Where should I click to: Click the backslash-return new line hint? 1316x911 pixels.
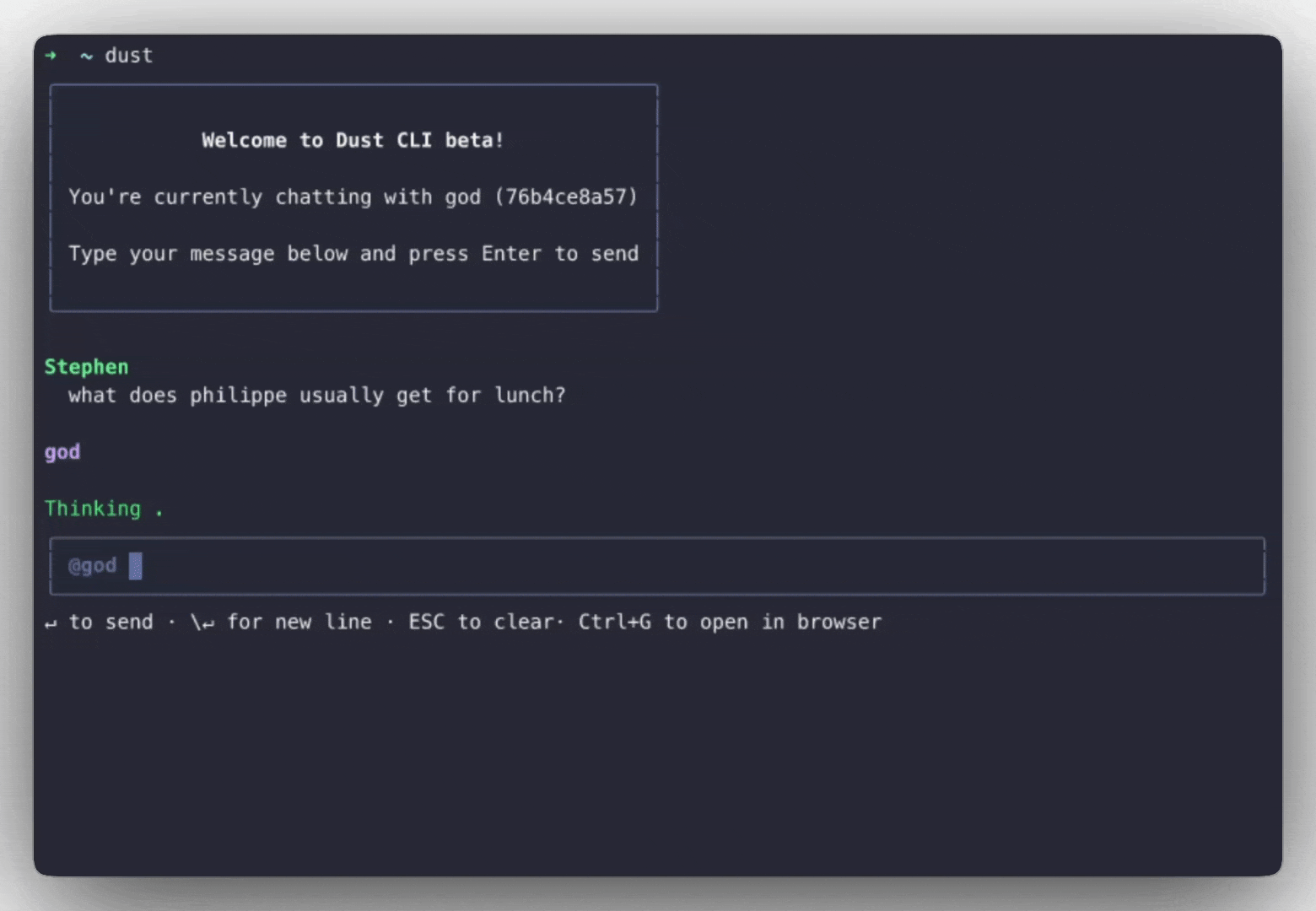point(202,623)
